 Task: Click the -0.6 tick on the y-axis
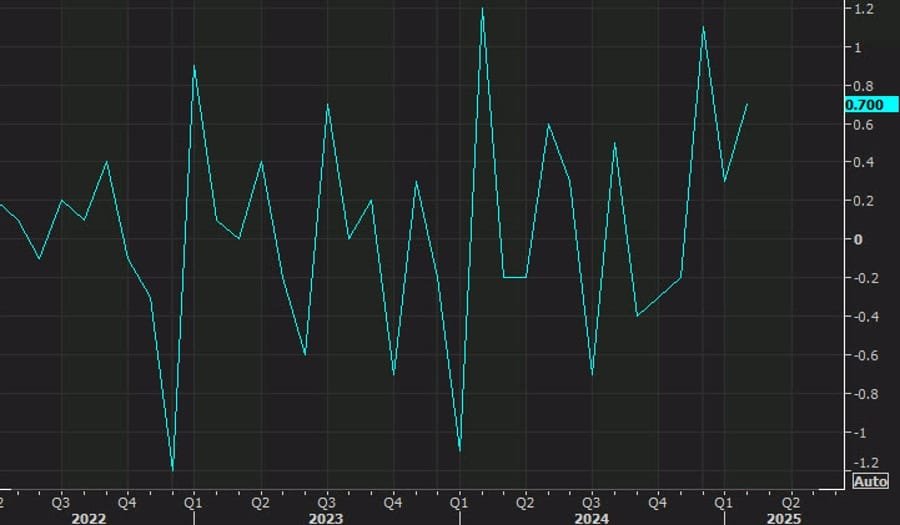click(x=858, y=355)
